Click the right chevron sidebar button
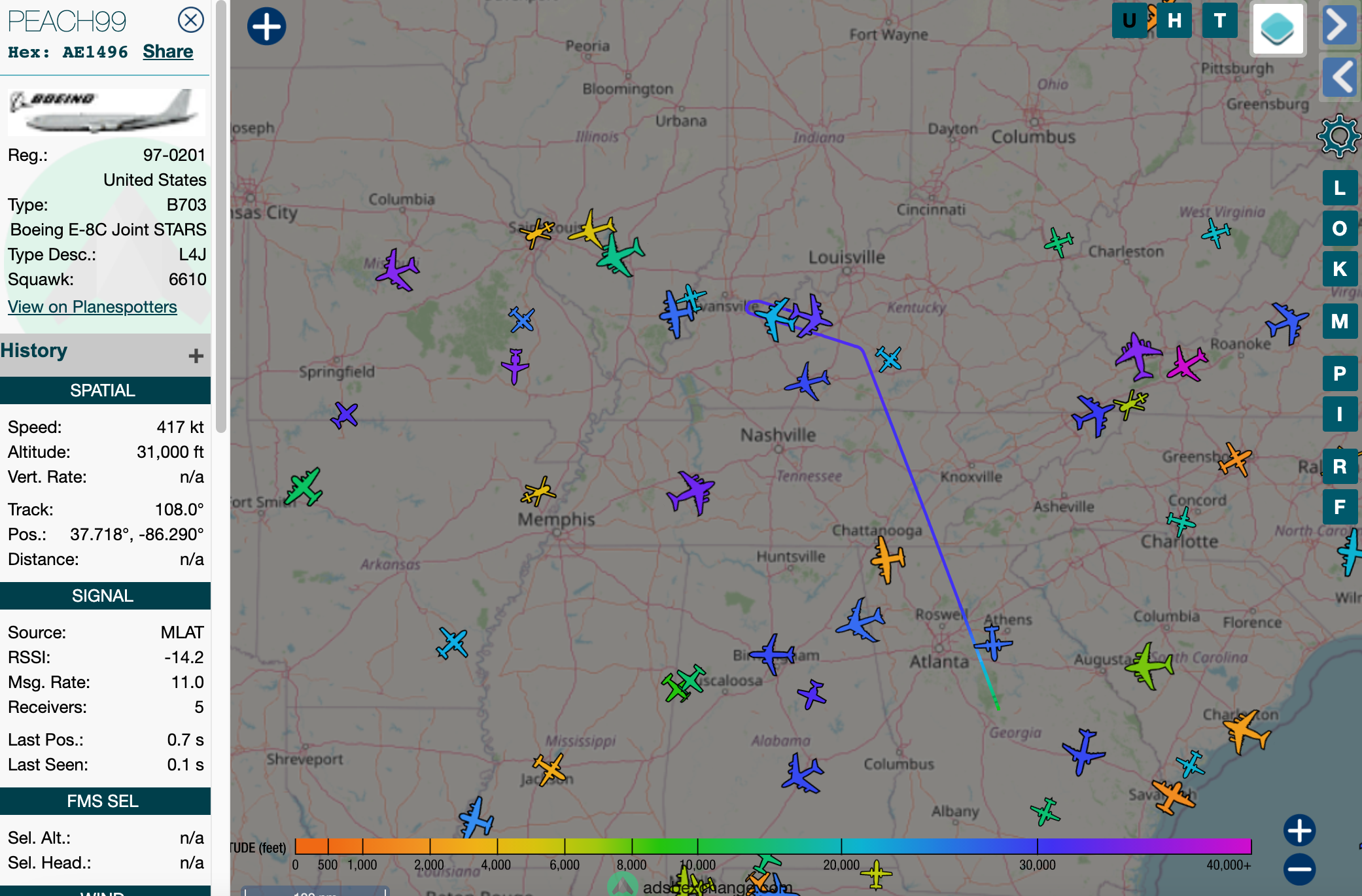 1338,26
